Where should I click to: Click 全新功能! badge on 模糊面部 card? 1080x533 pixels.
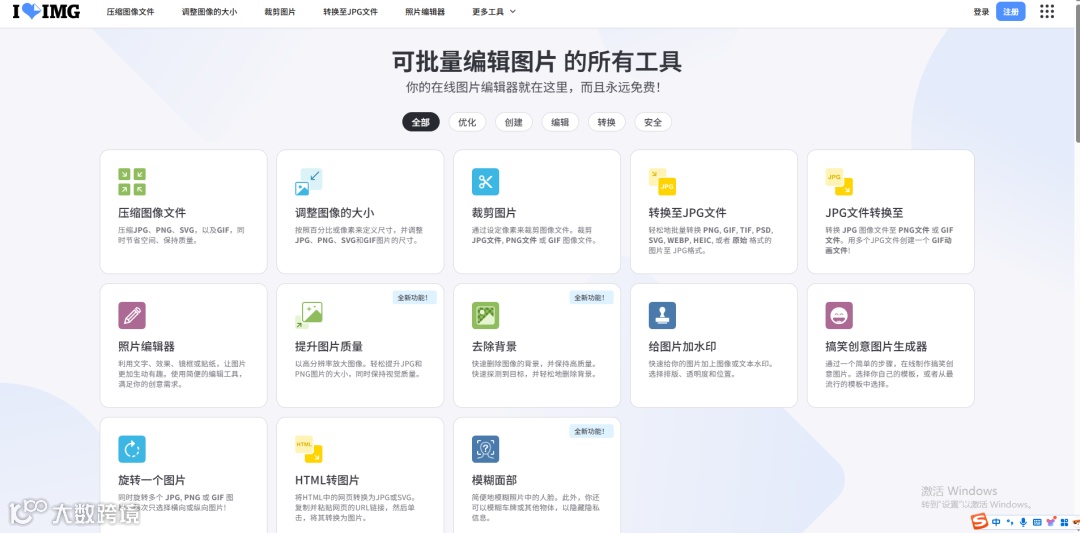tap(592, 431)
